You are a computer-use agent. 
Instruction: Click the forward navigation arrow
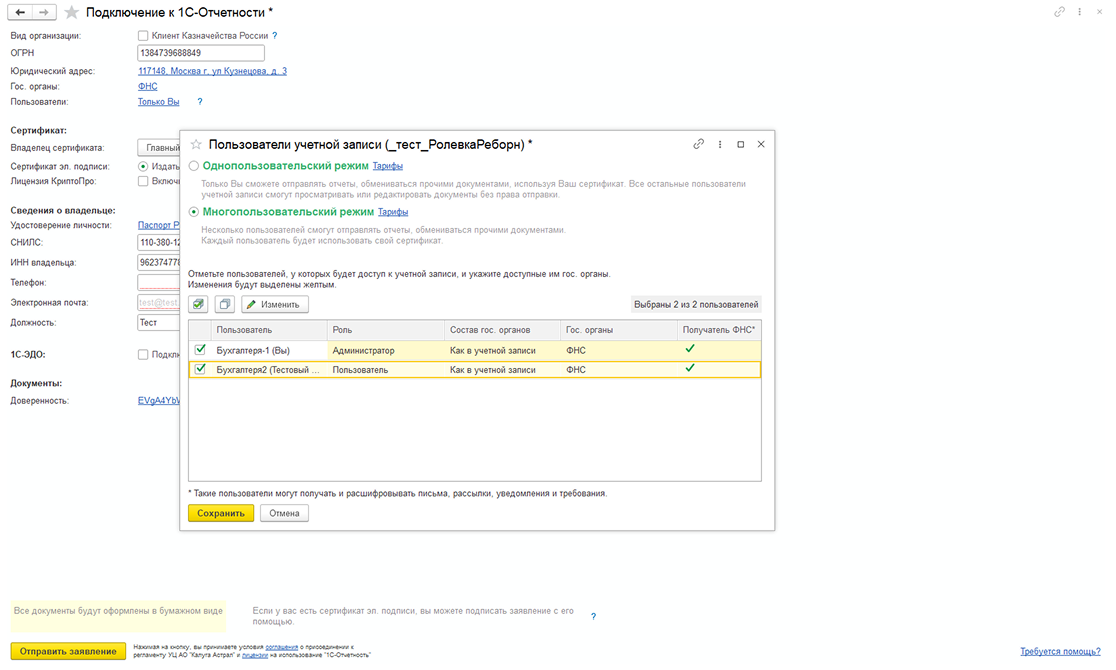[44, 12]
